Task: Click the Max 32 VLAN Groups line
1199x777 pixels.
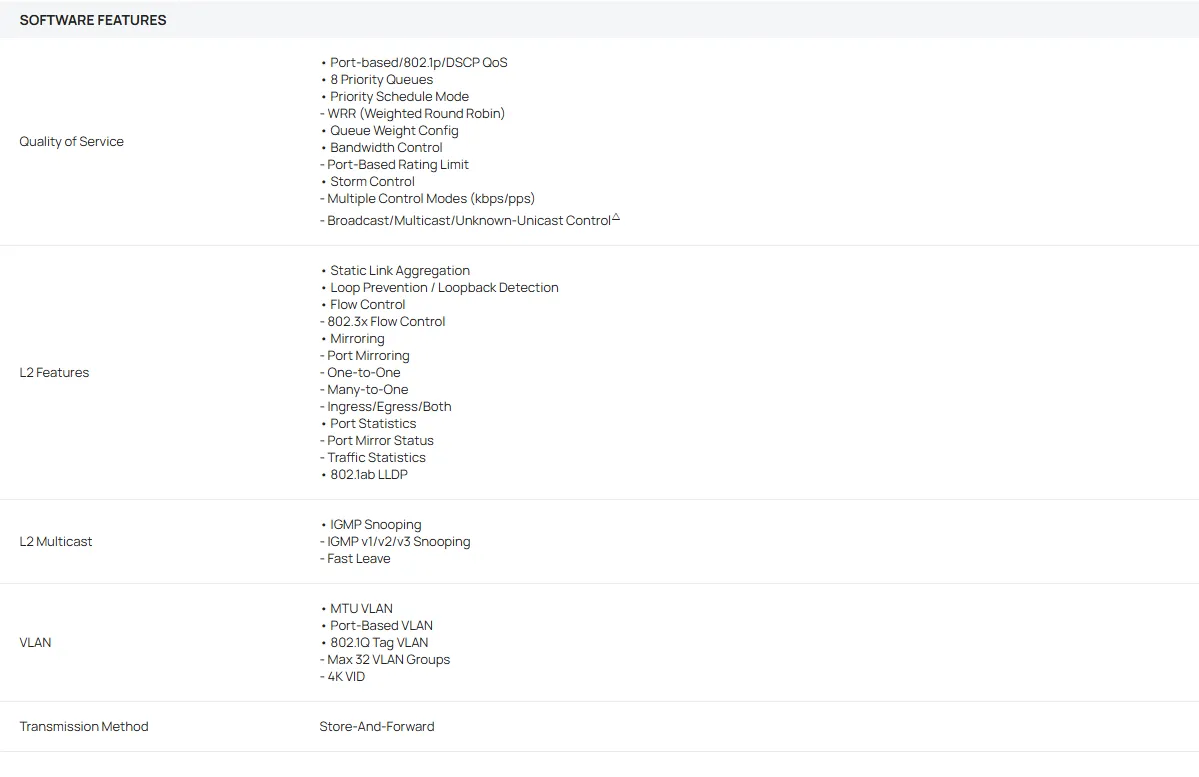Action: point(388,660)
